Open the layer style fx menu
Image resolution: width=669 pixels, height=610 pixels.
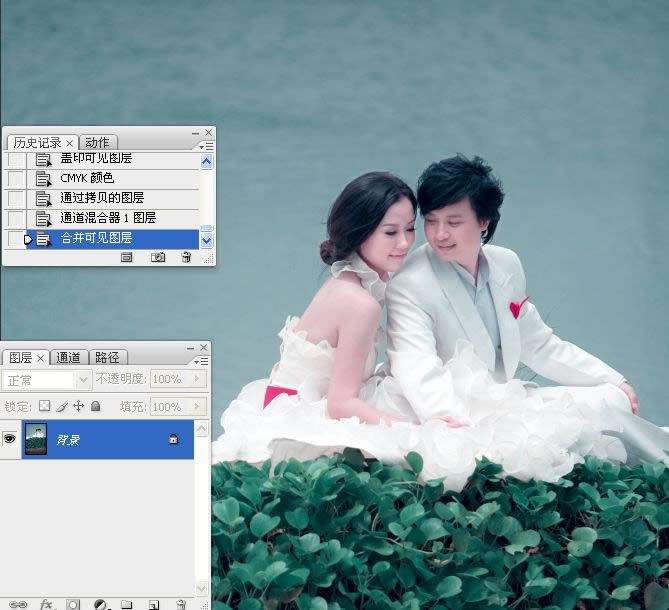point(47,604)
